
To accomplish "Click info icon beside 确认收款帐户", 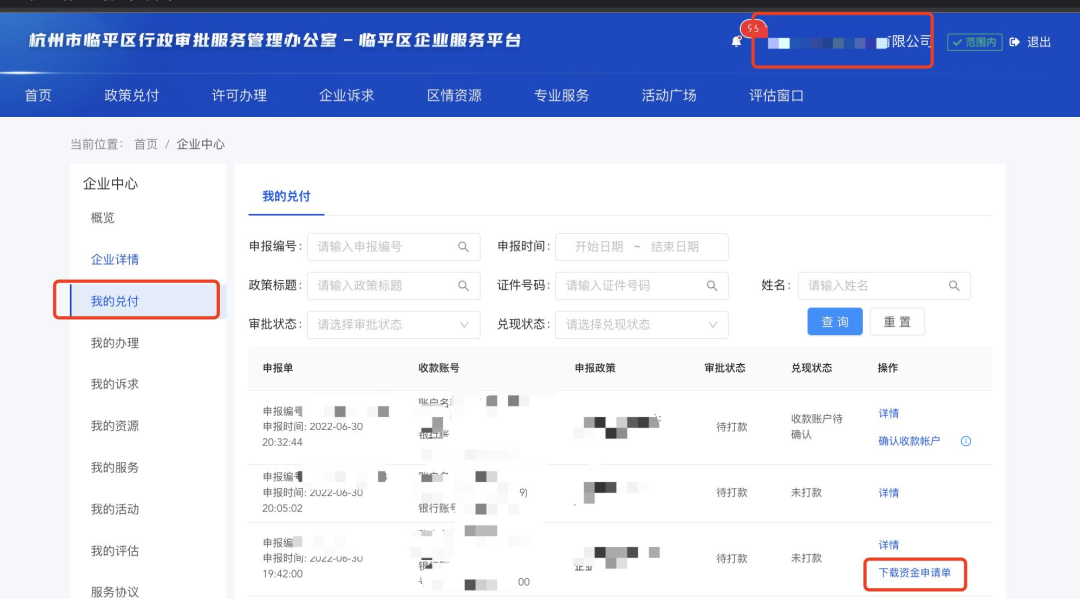I will pos(966,441).
